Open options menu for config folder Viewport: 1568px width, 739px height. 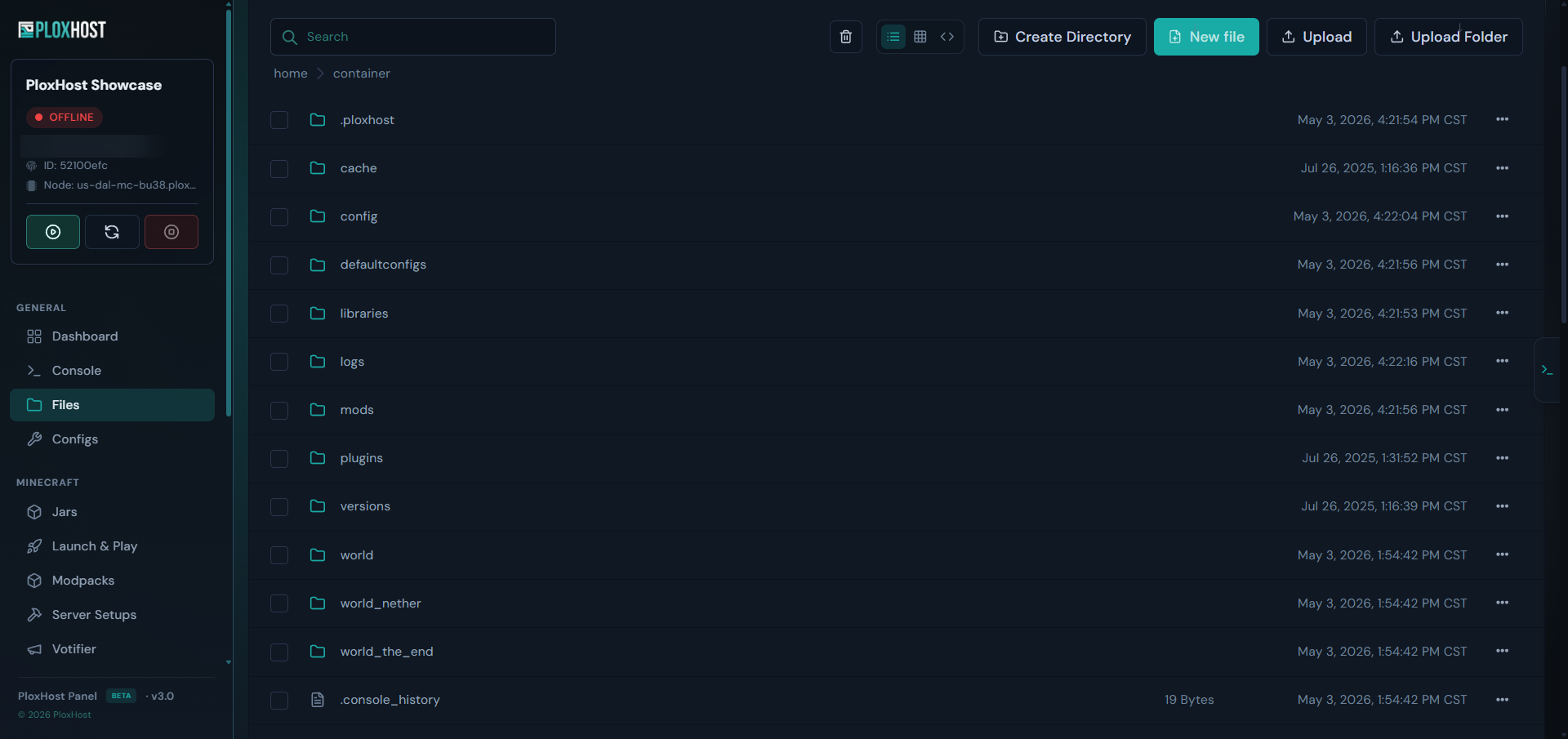tap(1502, 216)
